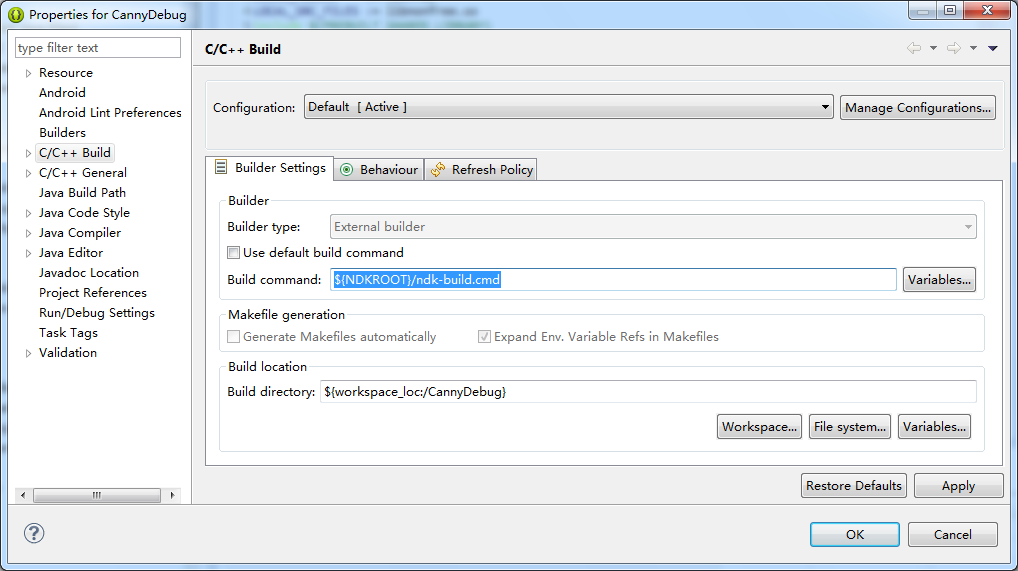Open the forward history dropdown arrow
This screenshot has width=1018, height=571.
coord(973,48)
